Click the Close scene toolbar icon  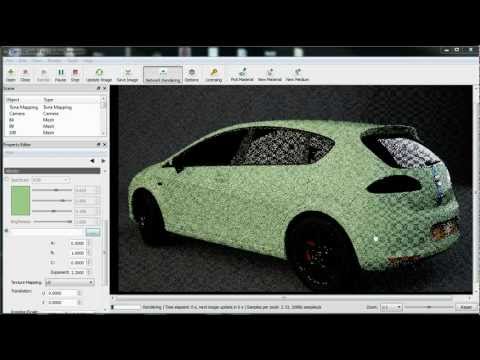click(x=25, y=75)
